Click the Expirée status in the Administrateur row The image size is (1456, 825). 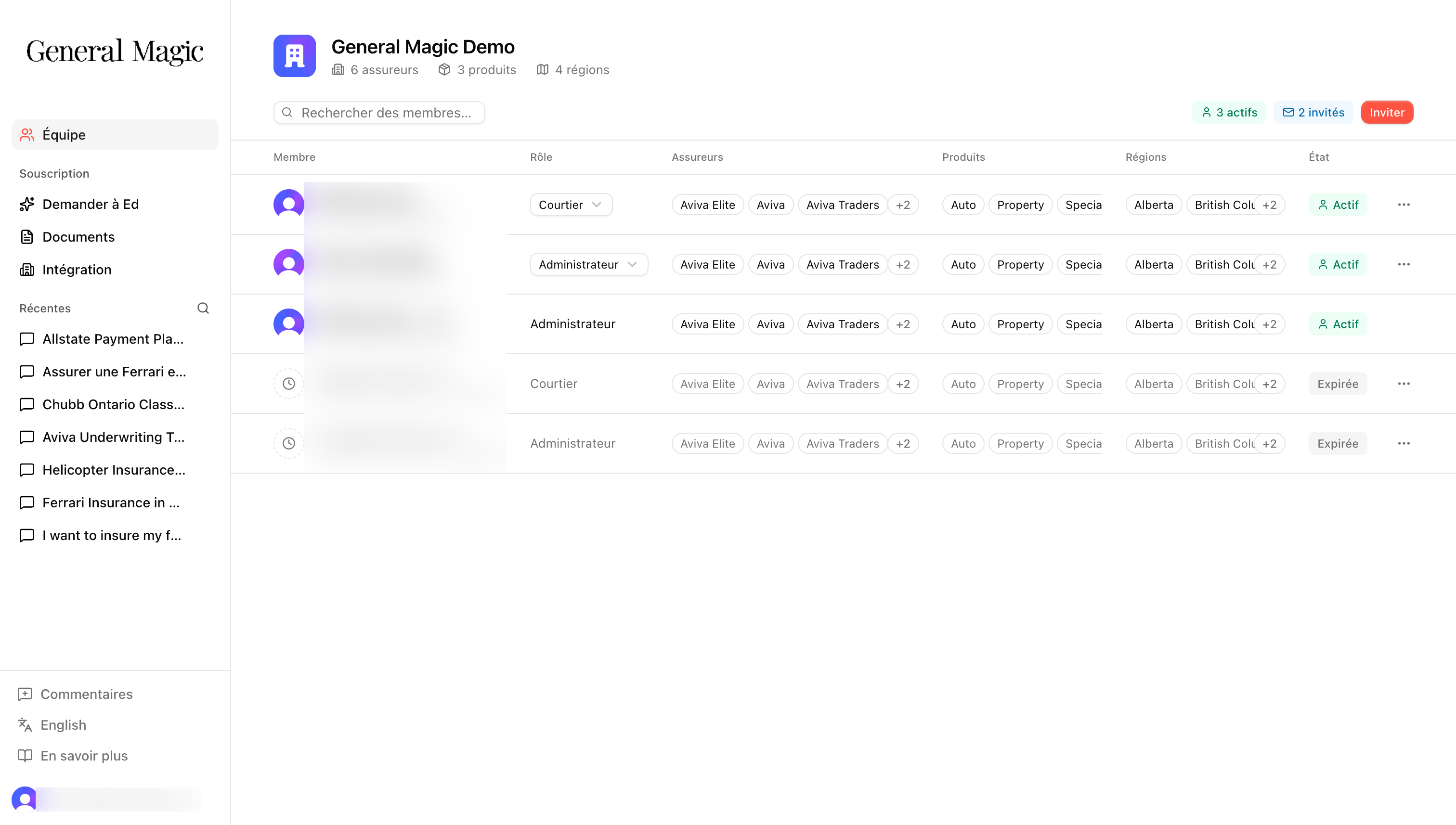pyautogui.click(x=1338, y=443)
